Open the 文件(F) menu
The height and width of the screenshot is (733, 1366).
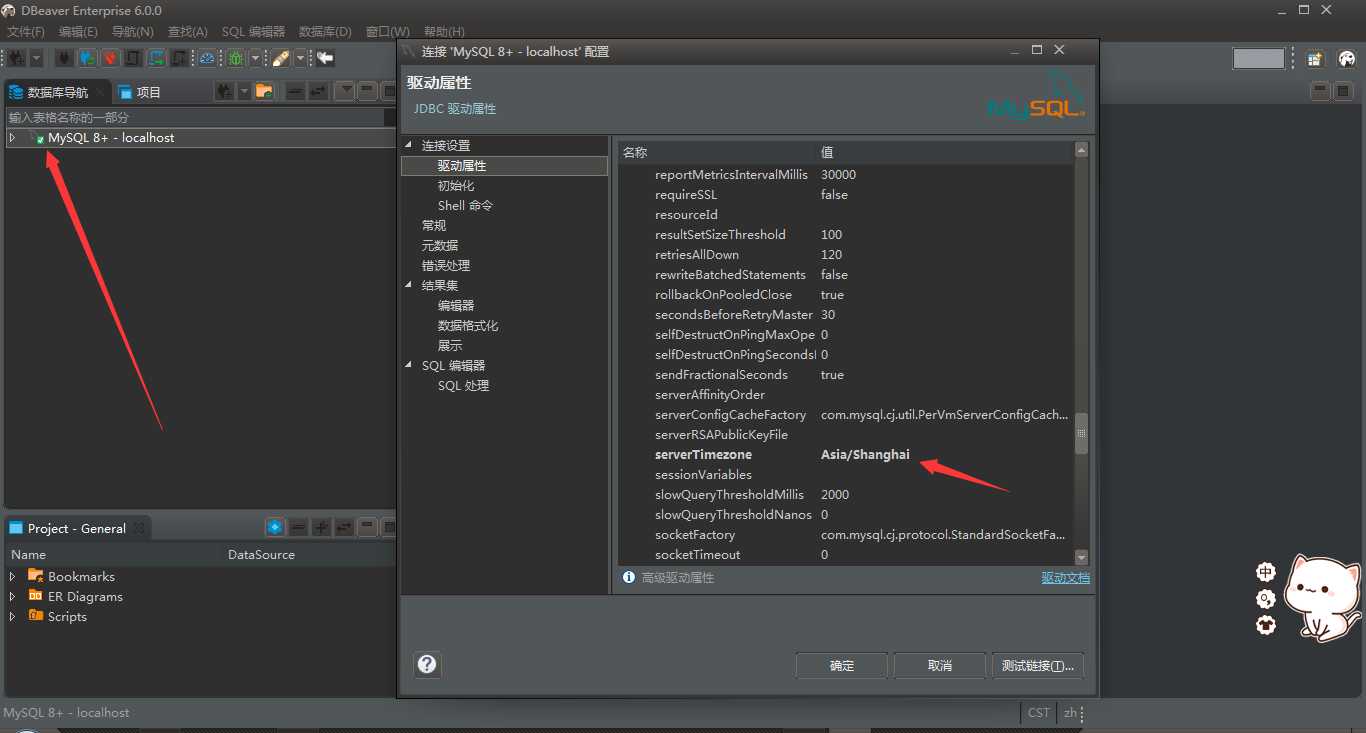tap(26, 32)
